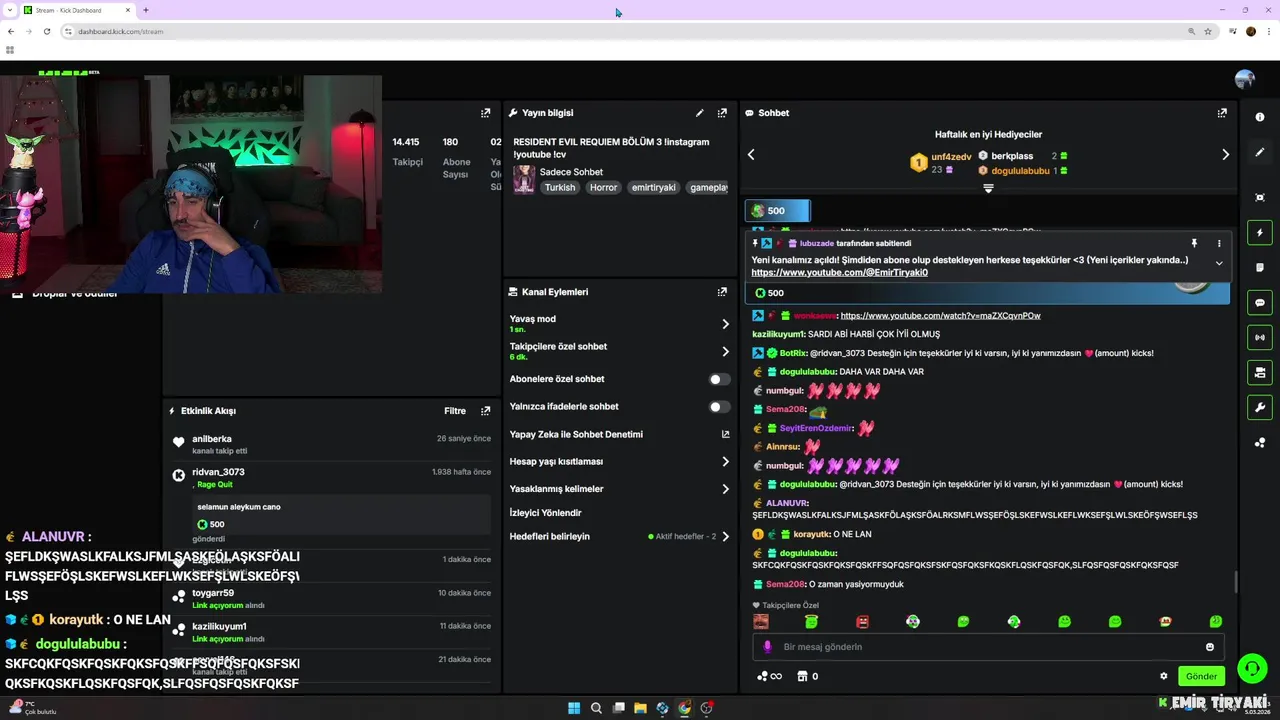Bookmark this page with star icon
This screenshot has width=1280, height=720.
(x=1208, y=31)
